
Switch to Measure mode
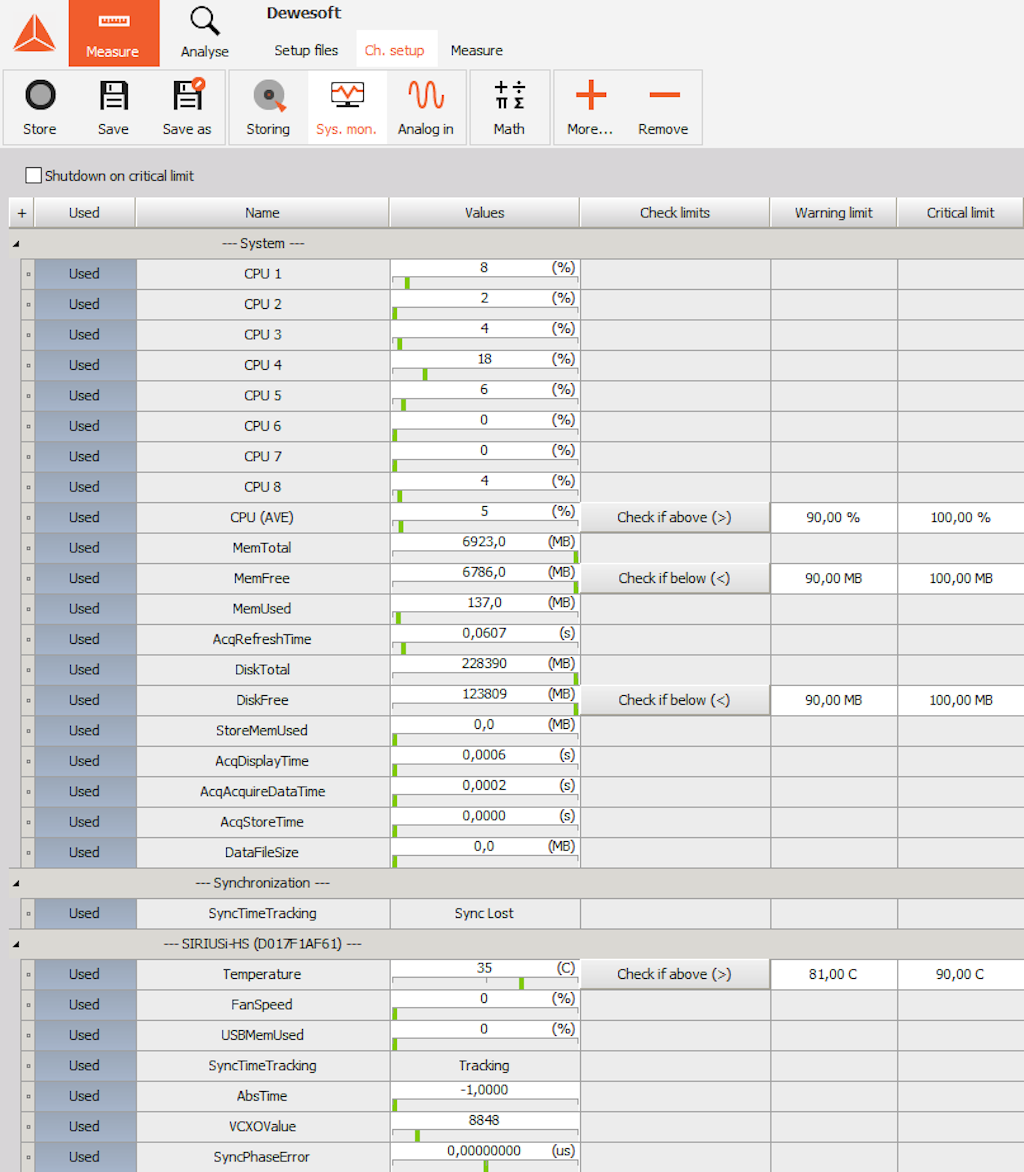coord(114,33)
